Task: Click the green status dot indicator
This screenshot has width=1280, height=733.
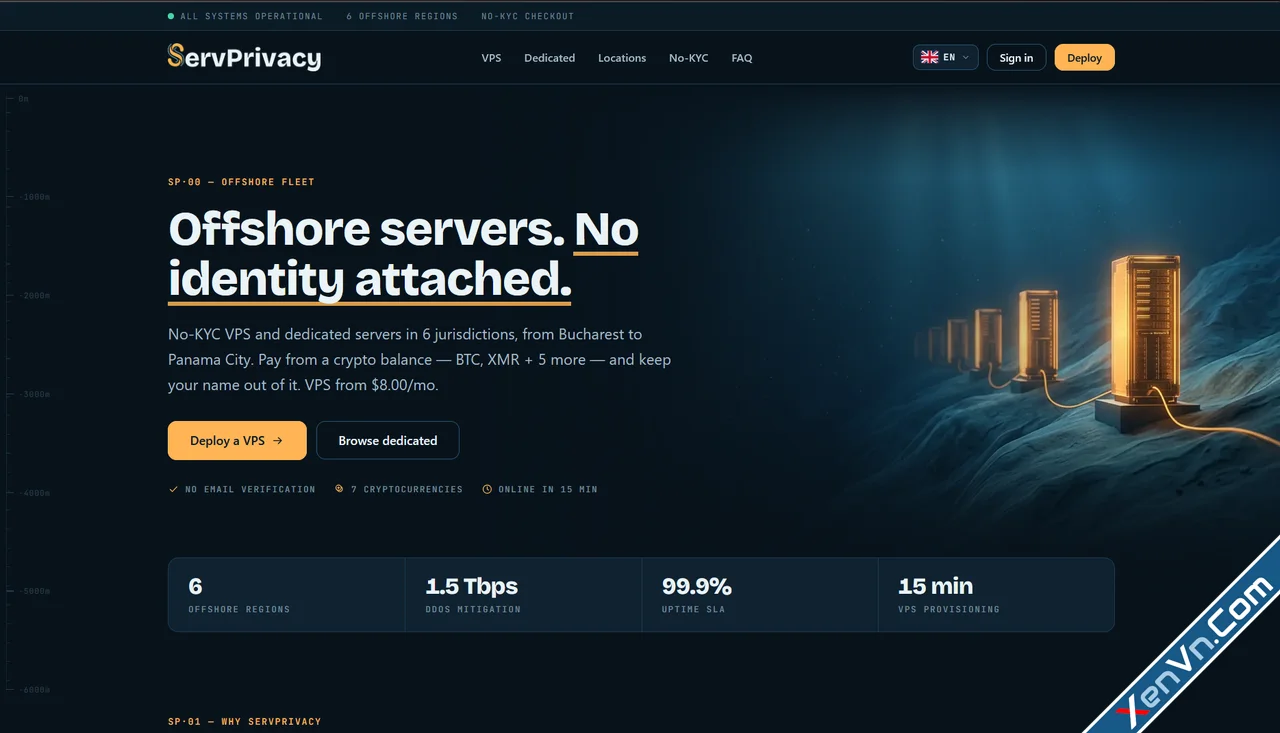Action: click(x=171, y=16)
